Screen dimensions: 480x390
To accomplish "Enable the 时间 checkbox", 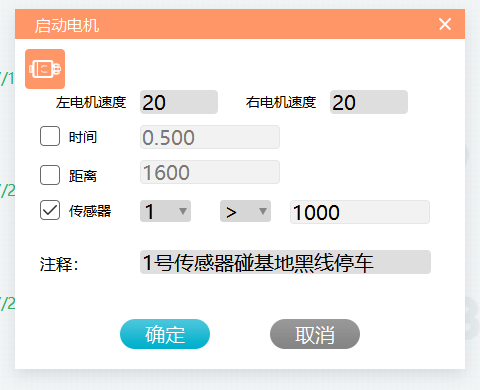I will pos(50,136).
